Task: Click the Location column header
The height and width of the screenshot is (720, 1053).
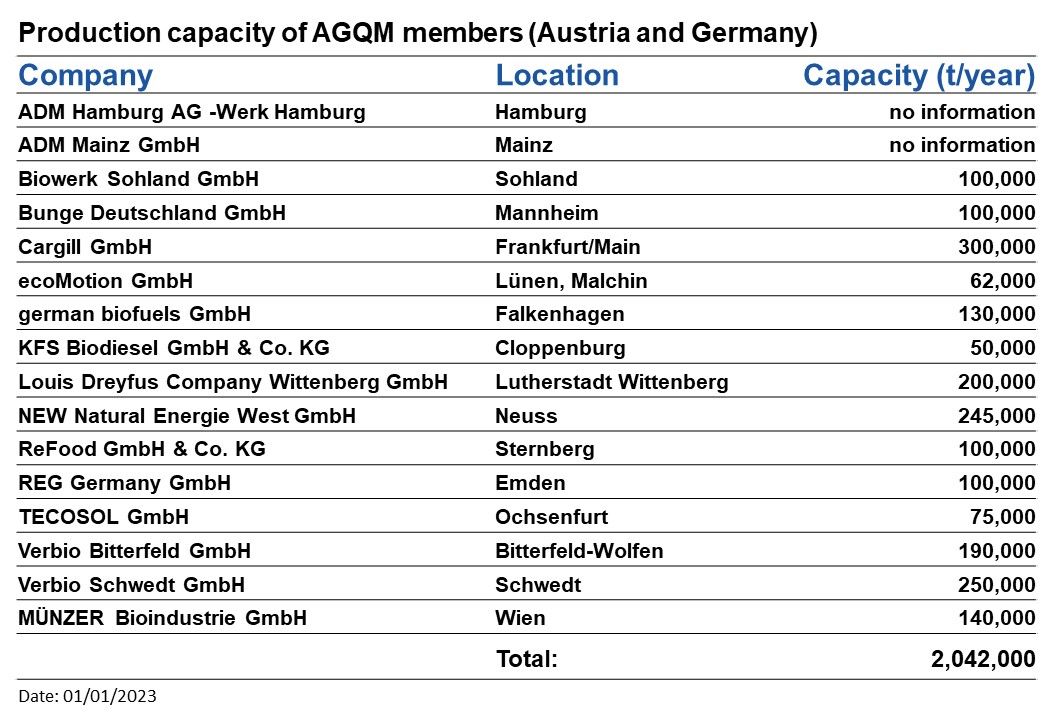Action: pyautogui.click(x=557, y=75)
